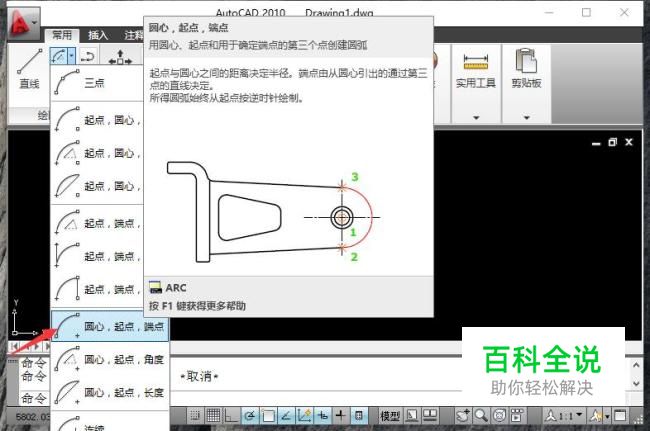Open the SteeringWheels navigation icon
This screenshot has width=650, height=431.
tap(500, 415)
